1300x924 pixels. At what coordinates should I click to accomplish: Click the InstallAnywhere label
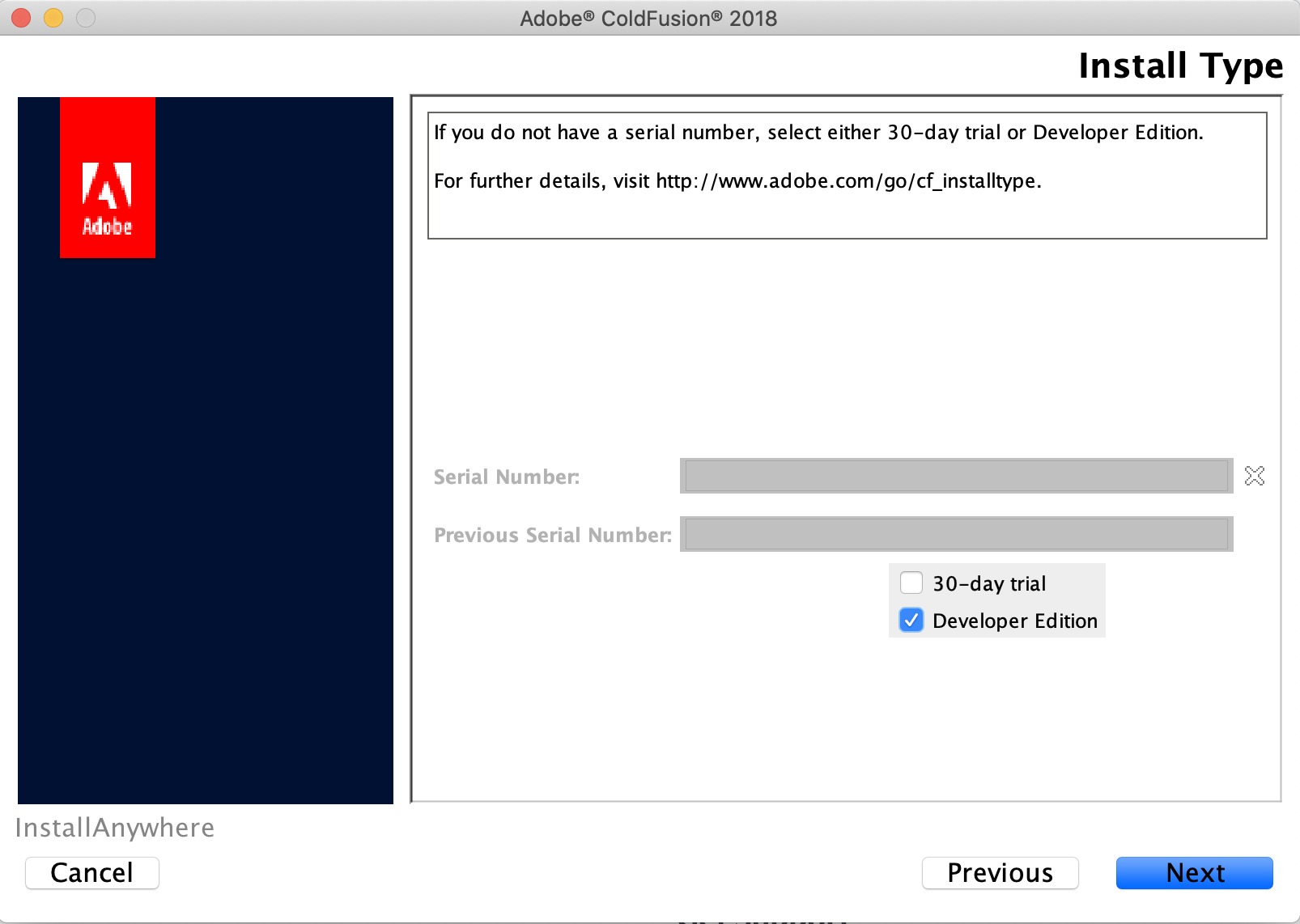[x=115, y=828]
